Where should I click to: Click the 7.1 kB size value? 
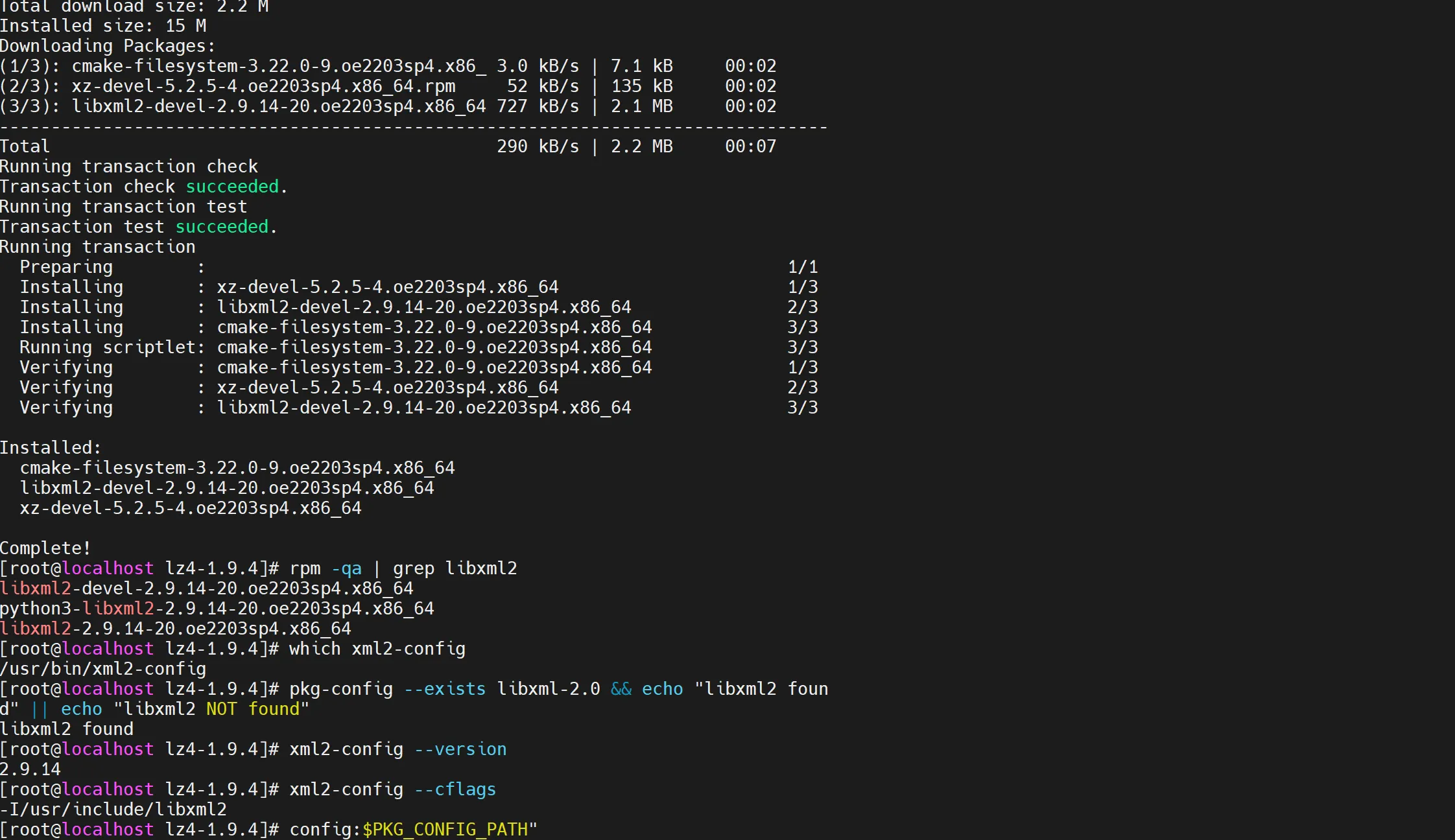(x=642, y=66)
